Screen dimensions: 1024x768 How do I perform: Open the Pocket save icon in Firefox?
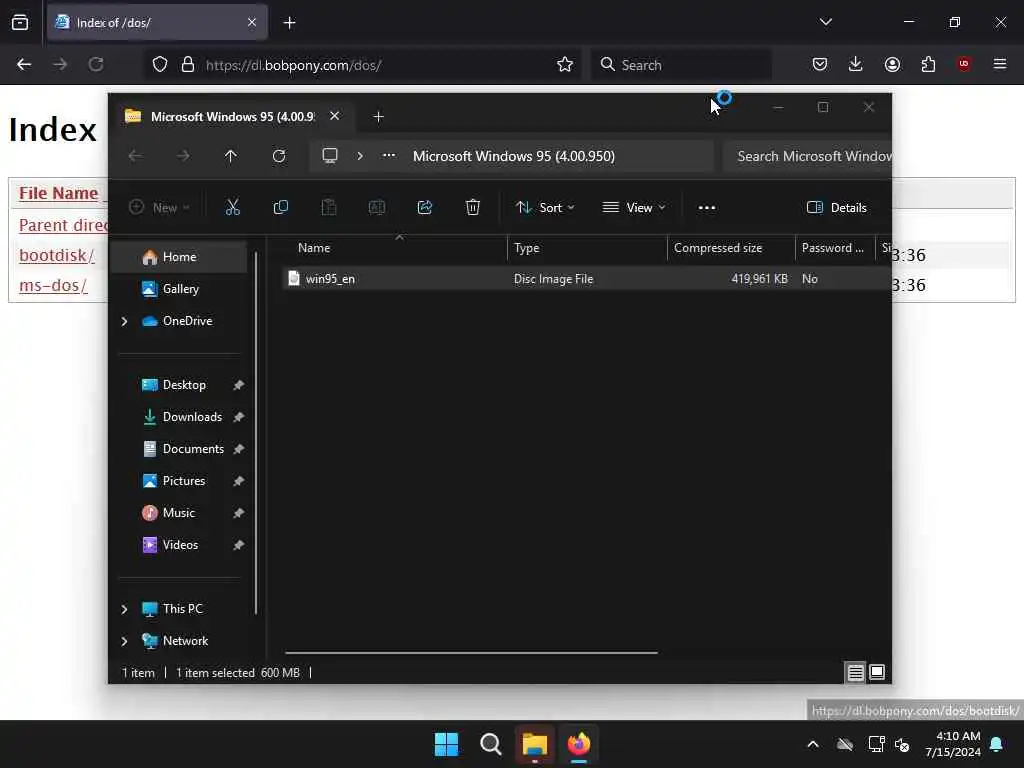[820, 64]
